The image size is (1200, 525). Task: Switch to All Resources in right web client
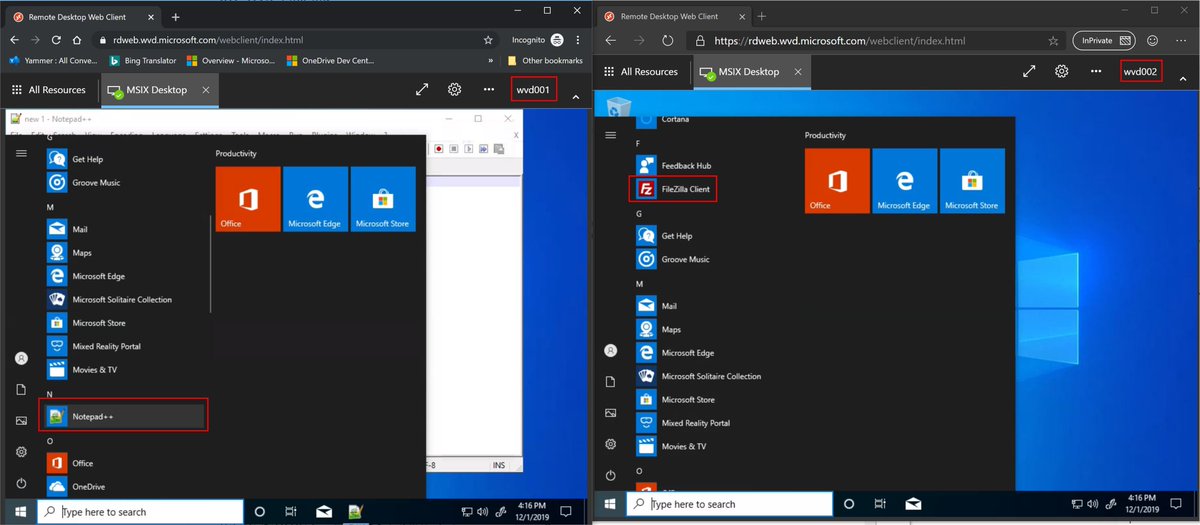click(x=640, y=72)
